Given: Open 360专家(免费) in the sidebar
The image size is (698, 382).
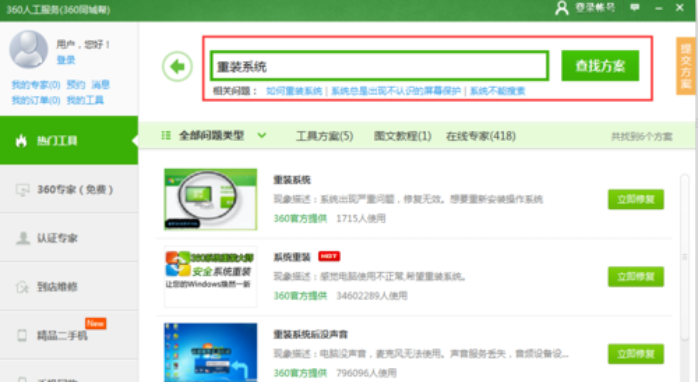Looking at the screenshot, I should (69, 190).
